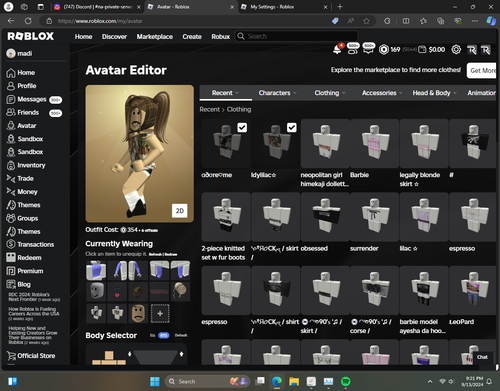Select the lilac clothing thumbnail
The width and height of the screenshot is (500, 391).
coord(424,217)
